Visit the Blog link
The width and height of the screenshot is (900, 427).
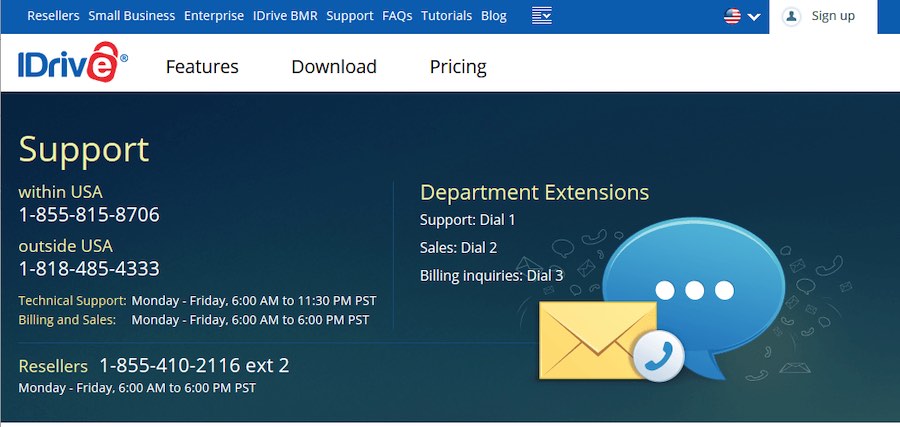click(x=494, y=16)
